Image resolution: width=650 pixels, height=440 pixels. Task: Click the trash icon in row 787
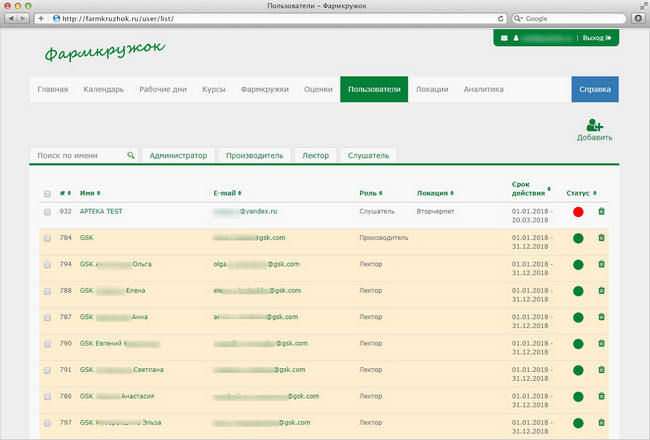click(601, 317)
